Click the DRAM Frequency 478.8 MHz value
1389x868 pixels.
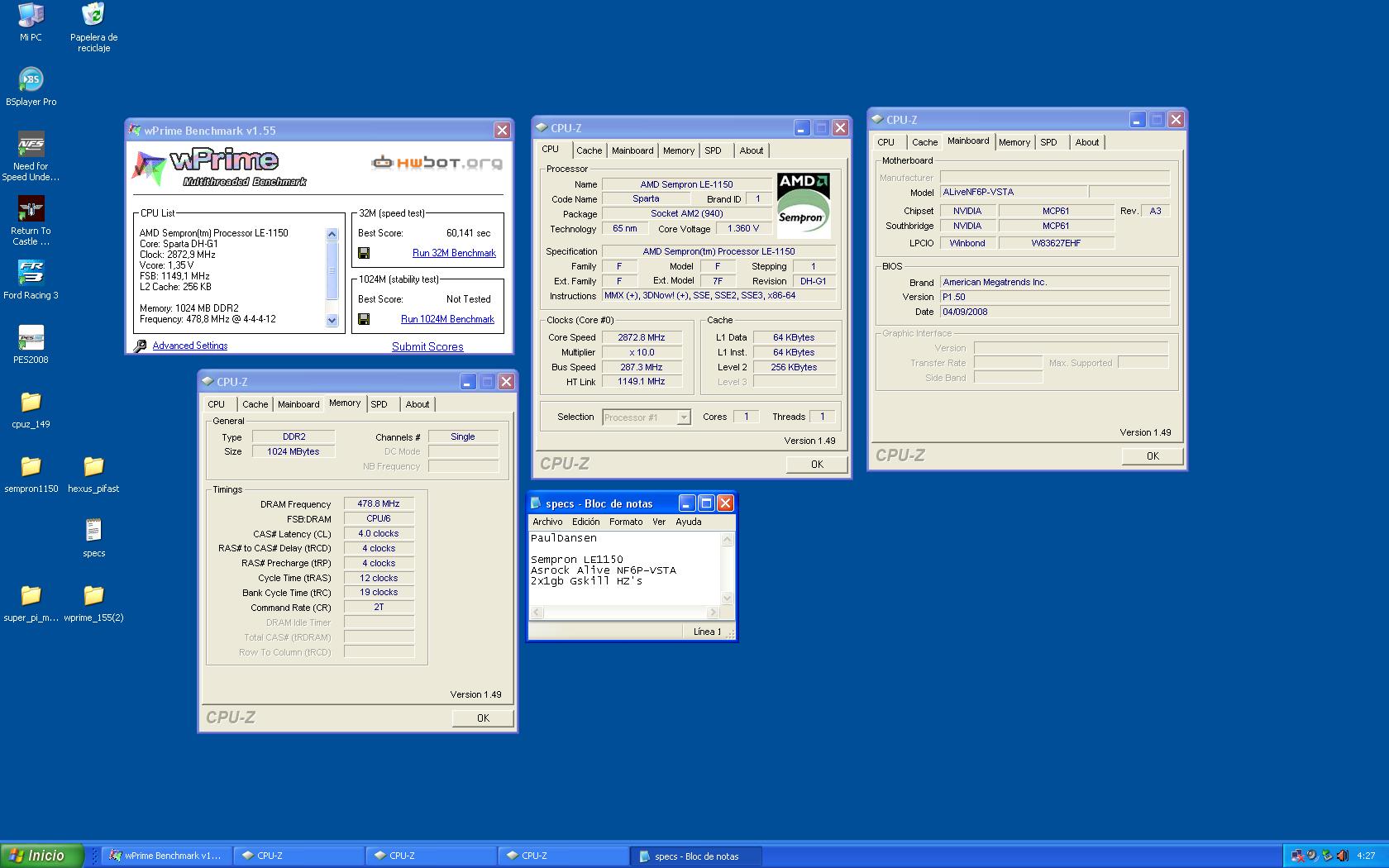[x=379, y=503]
